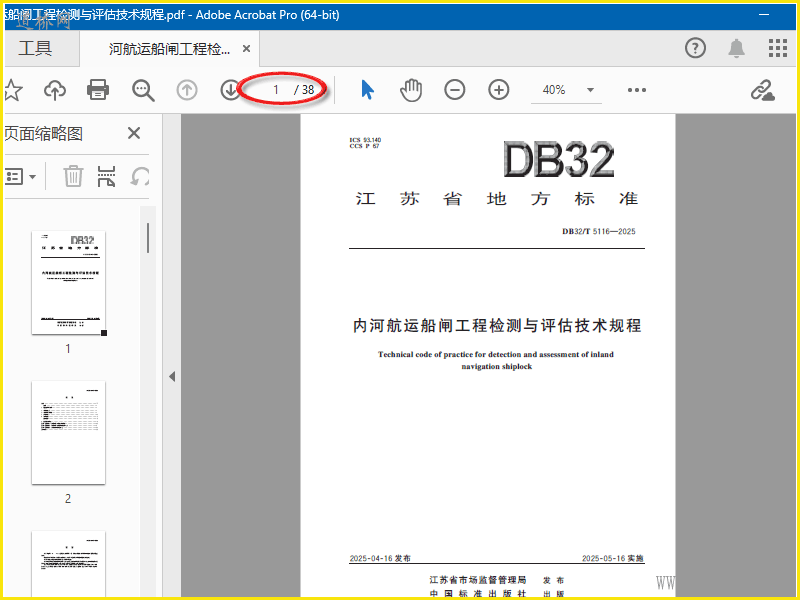Click the 内河航运船闸工程检测与评估技术规程 title
800x600 pixels.
pos(497,326)
